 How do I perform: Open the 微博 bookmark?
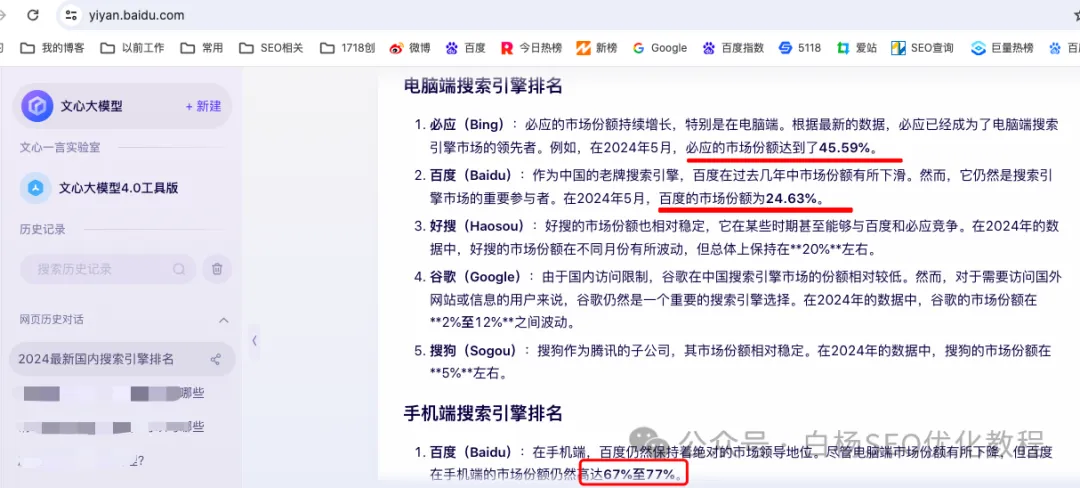click(x=410, y=47)
